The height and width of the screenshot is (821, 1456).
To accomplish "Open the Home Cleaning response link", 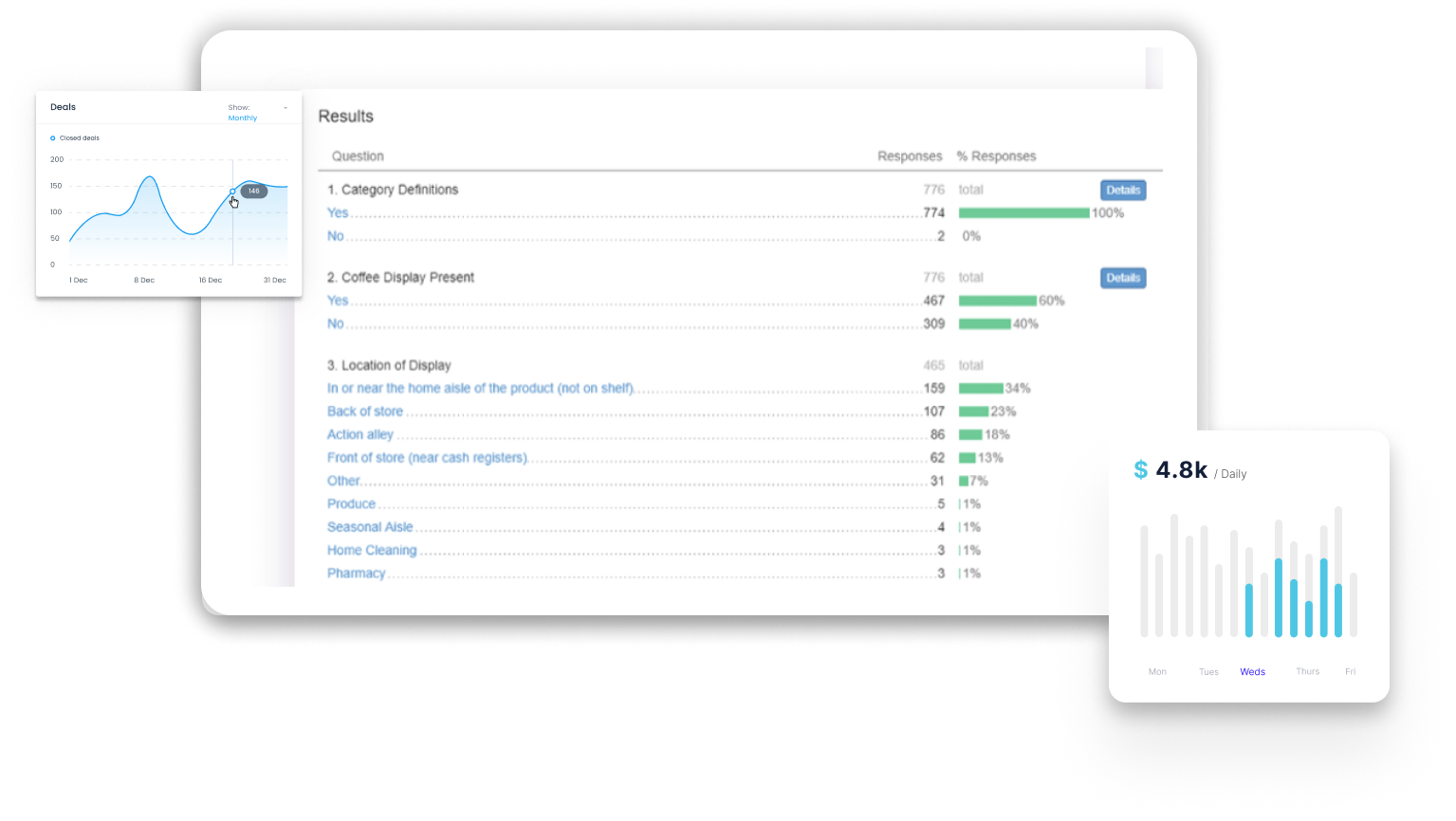I will 372,551.
